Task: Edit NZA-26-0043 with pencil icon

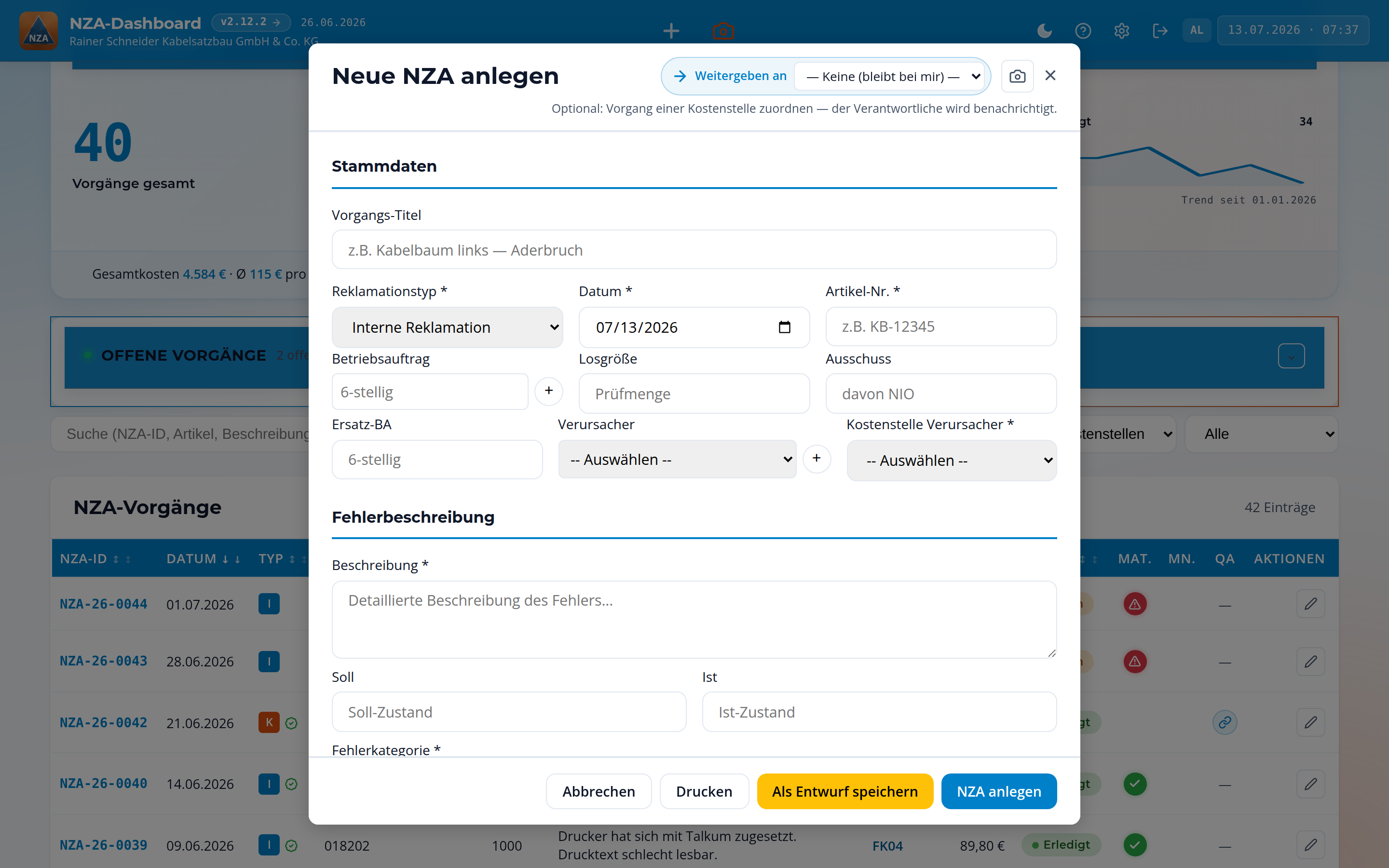Action: [x=1310, y=661]
